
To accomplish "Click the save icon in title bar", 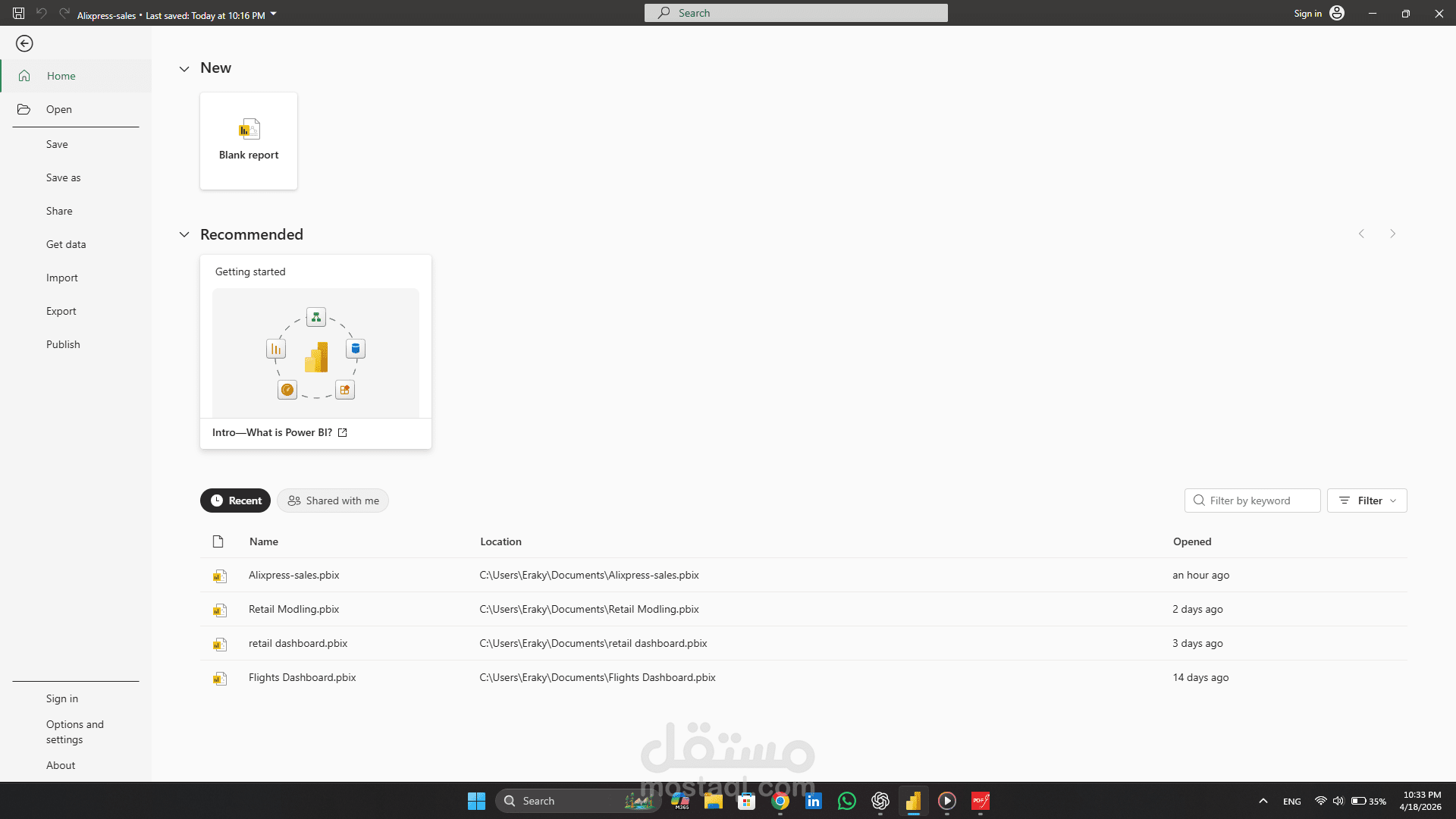I will (18, 13).
